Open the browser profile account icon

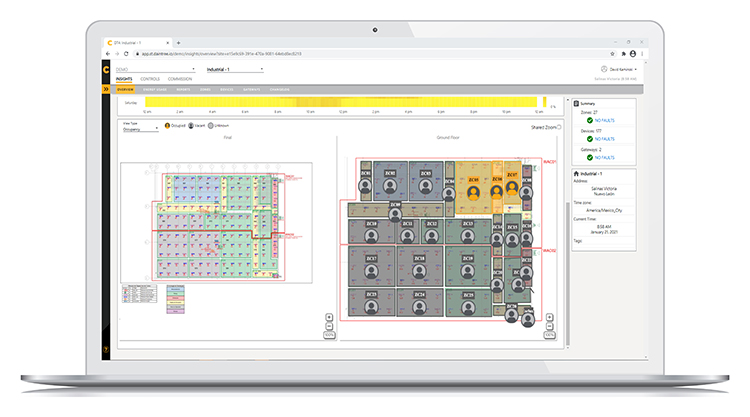[x=633, y=54]
